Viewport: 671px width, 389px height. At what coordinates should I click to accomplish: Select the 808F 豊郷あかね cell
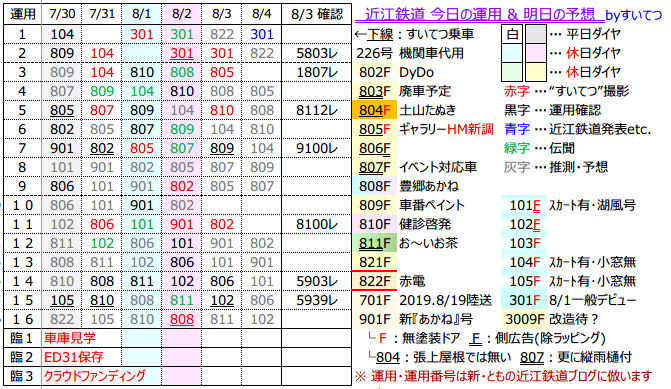(375, 186)
